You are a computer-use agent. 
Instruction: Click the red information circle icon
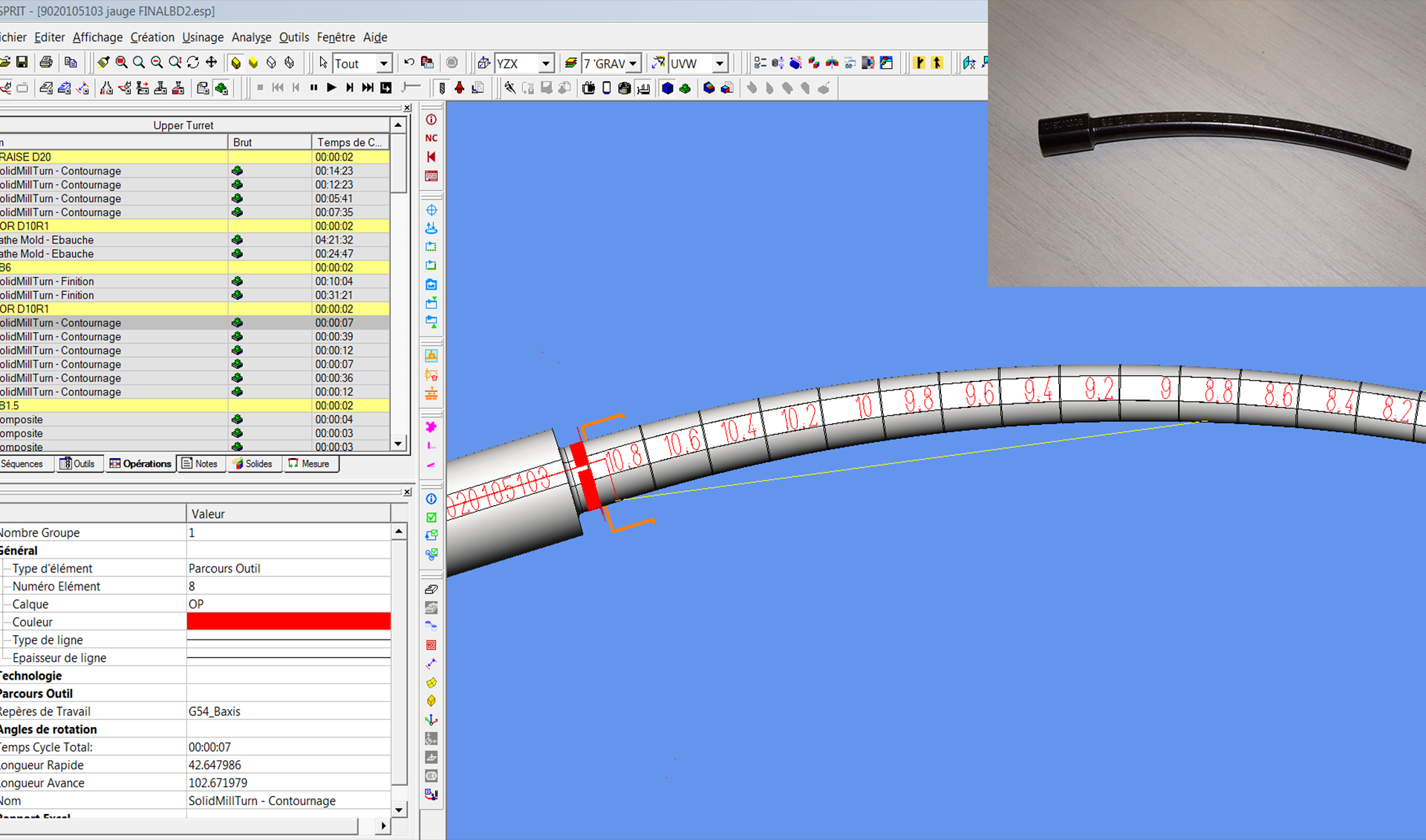(432, 120)
